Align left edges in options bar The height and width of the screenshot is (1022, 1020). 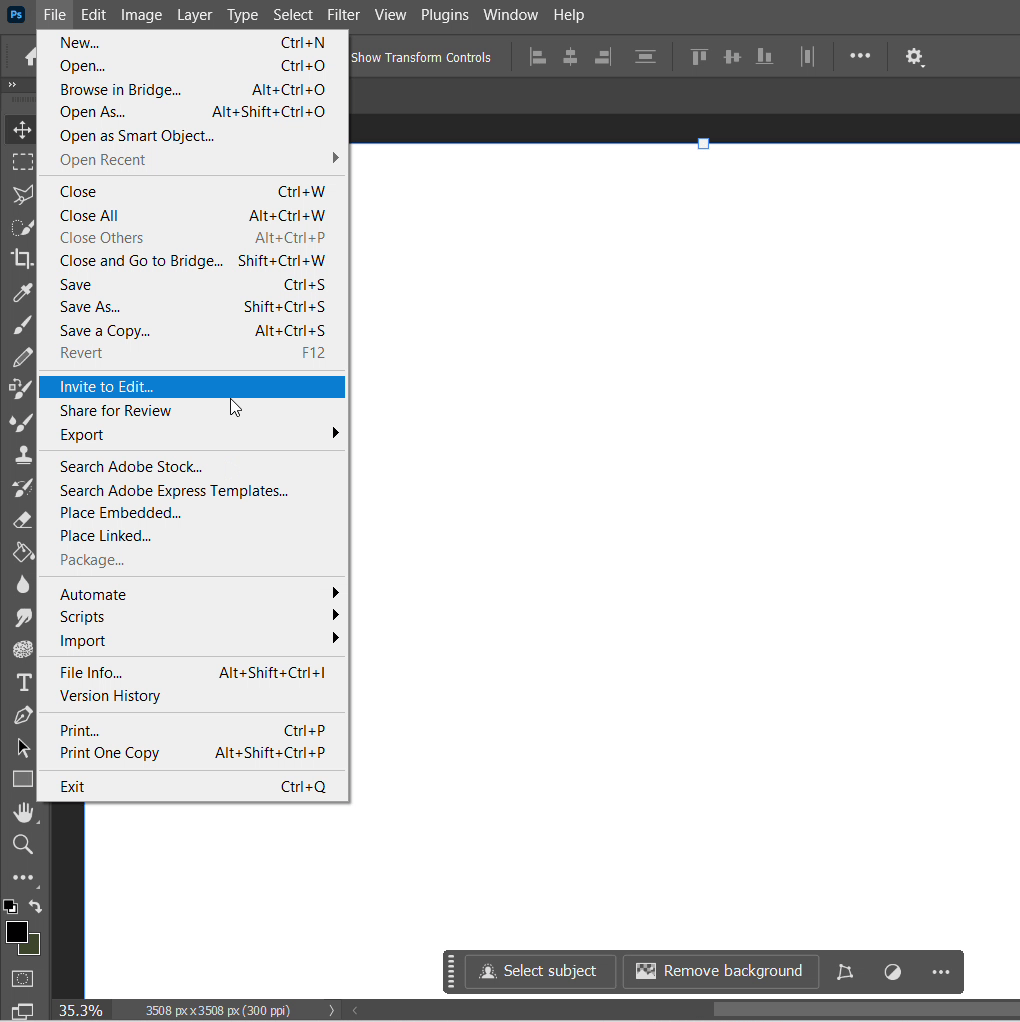[x=538, y=57]
